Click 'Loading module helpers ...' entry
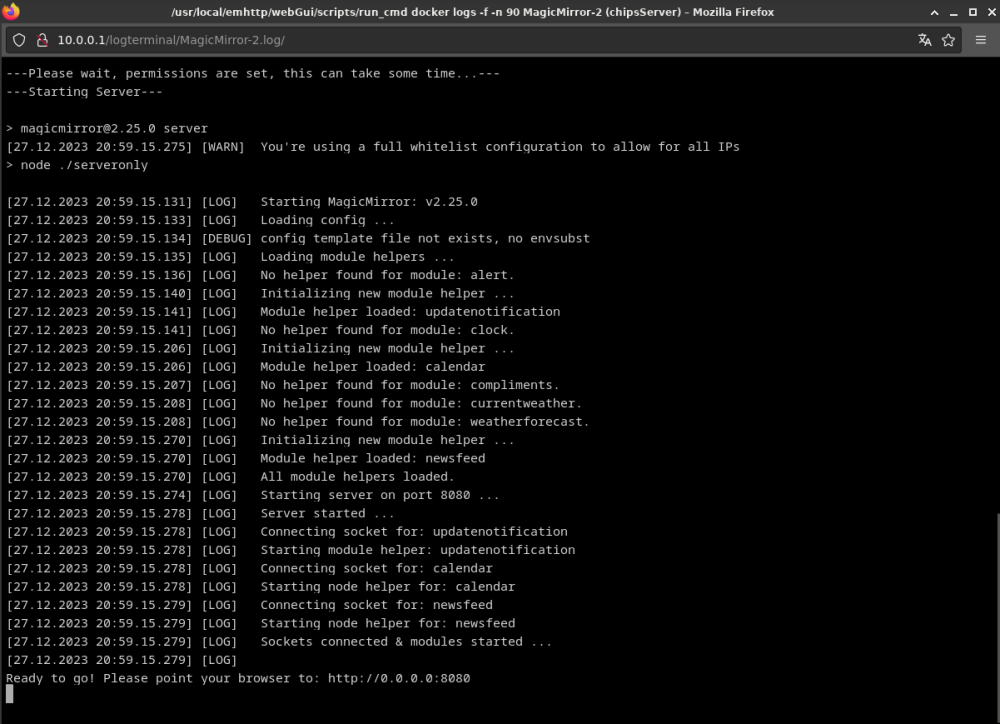 tap(357, 257)
